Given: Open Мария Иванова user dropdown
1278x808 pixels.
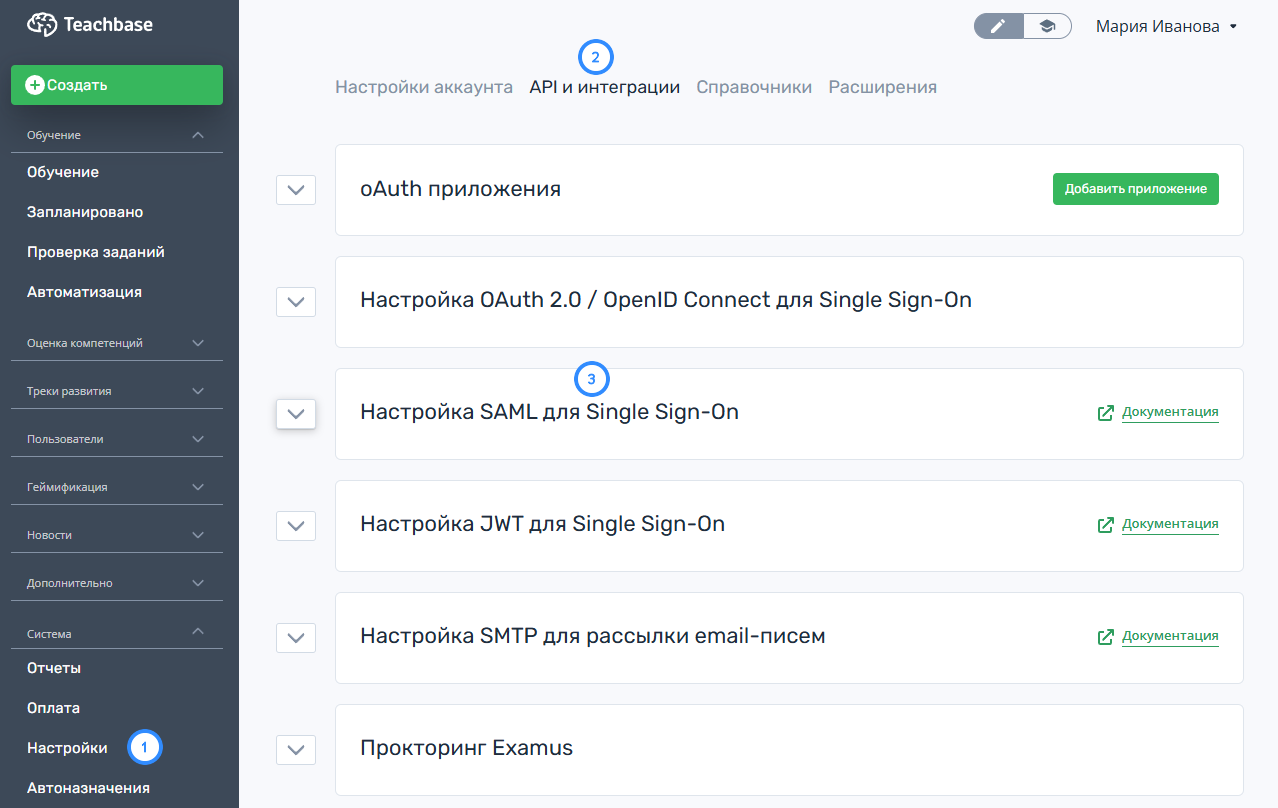Looking at the screenshot, I should tap(1166, 27).
